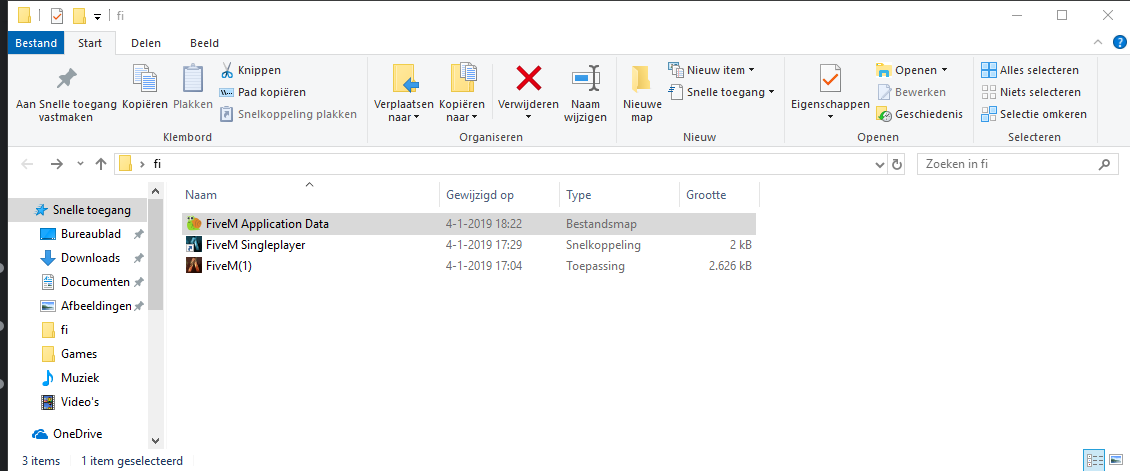Click Snelkoppeling plakken
Screen dimensions: 1130x471
[288, 114]
